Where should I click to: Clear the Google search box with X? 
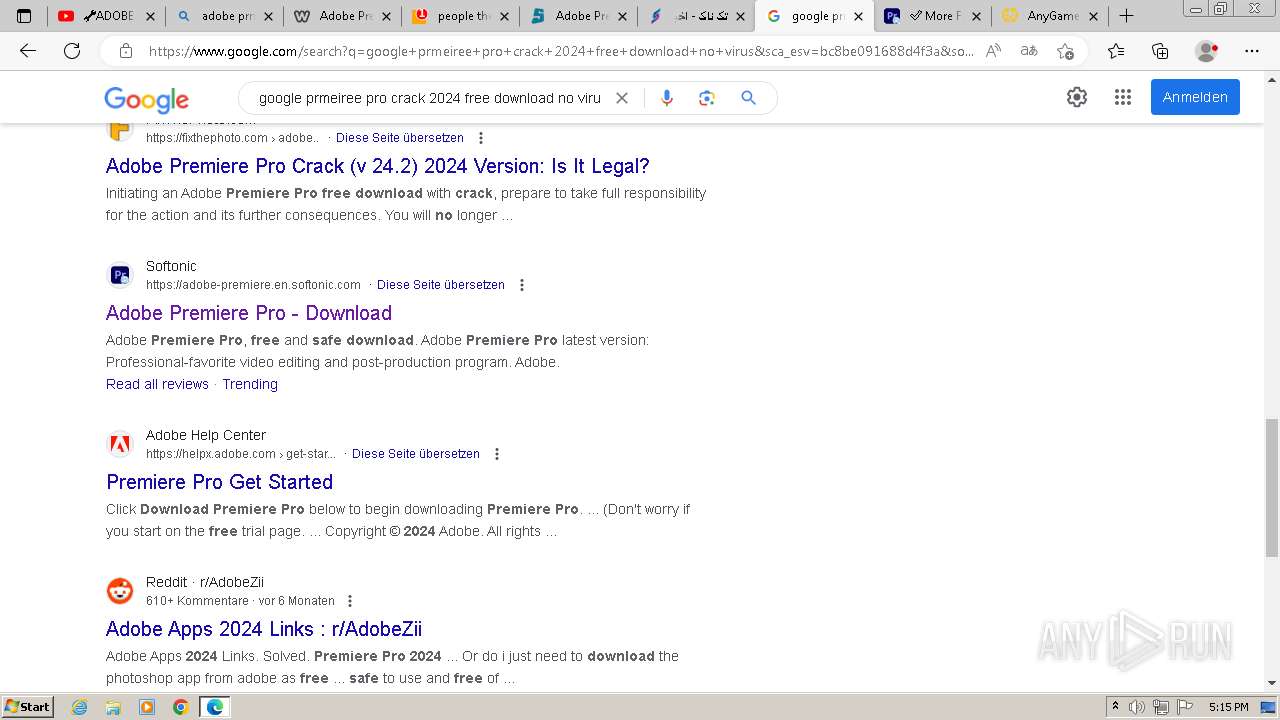coord(622,98)
